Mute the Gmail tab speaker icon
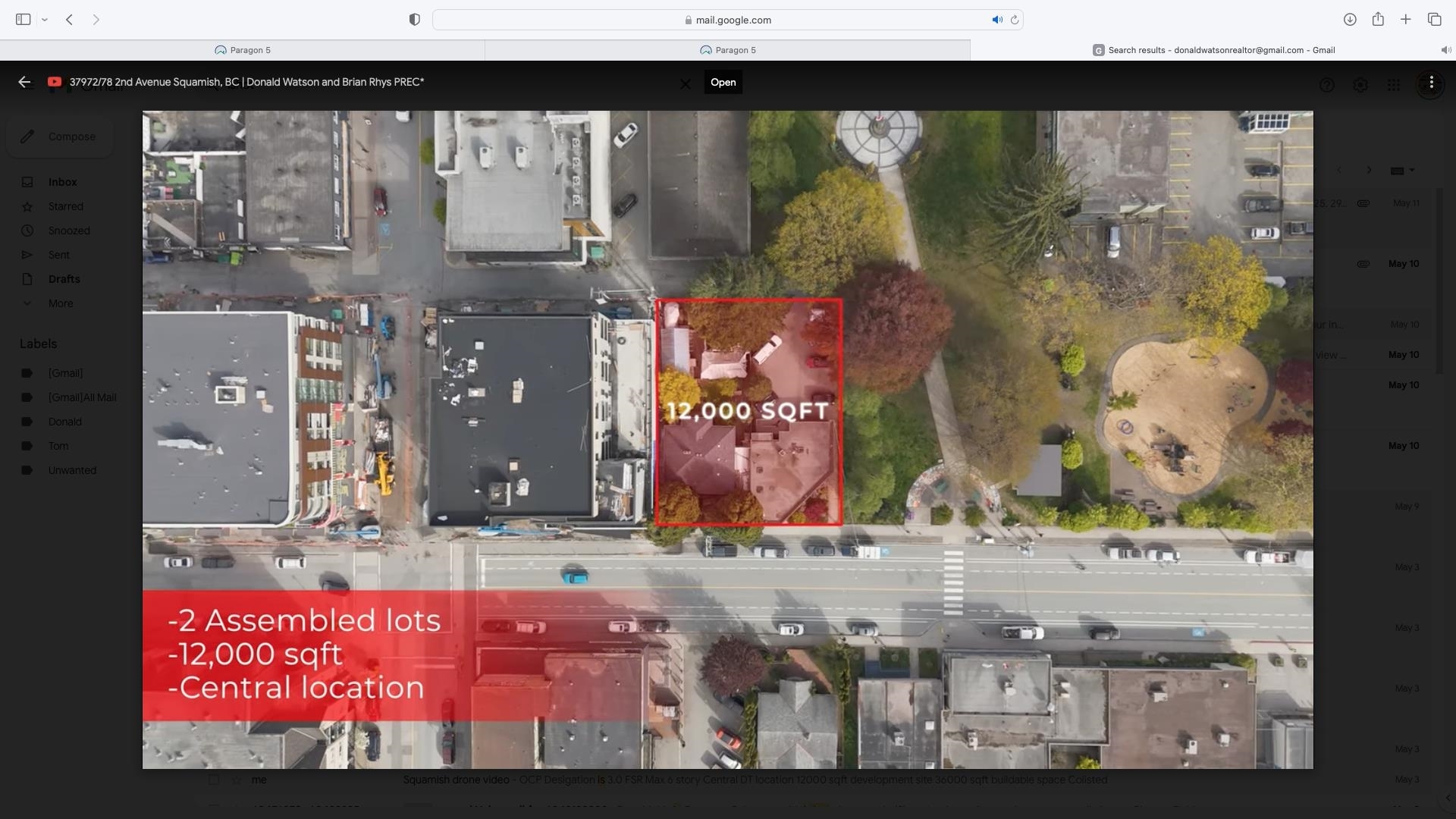The height and width of the screenshot is (819, 1456). pos(1445,50)
